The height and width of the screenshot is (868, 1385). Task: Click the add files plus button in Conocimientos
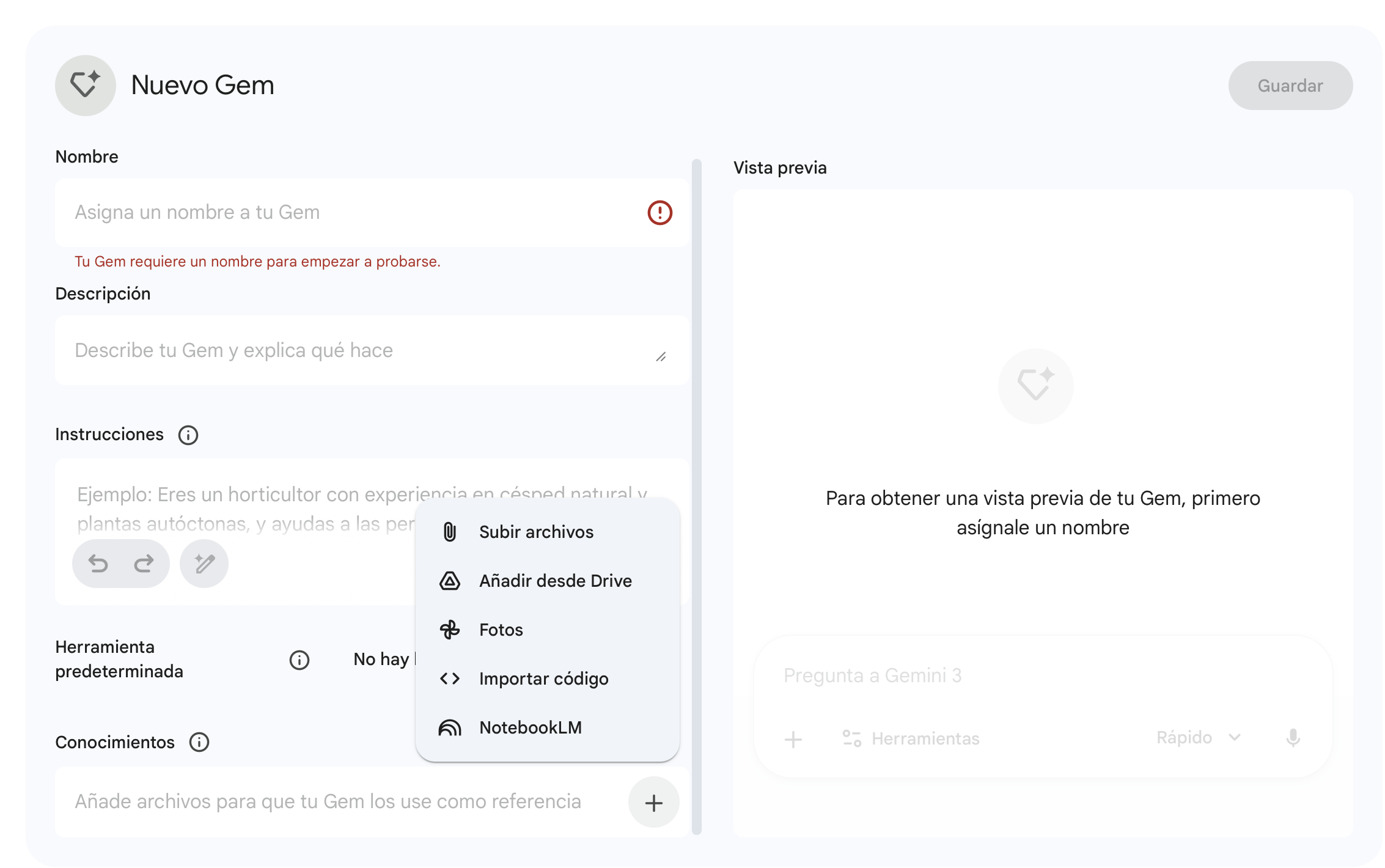(x=653, y=803)
